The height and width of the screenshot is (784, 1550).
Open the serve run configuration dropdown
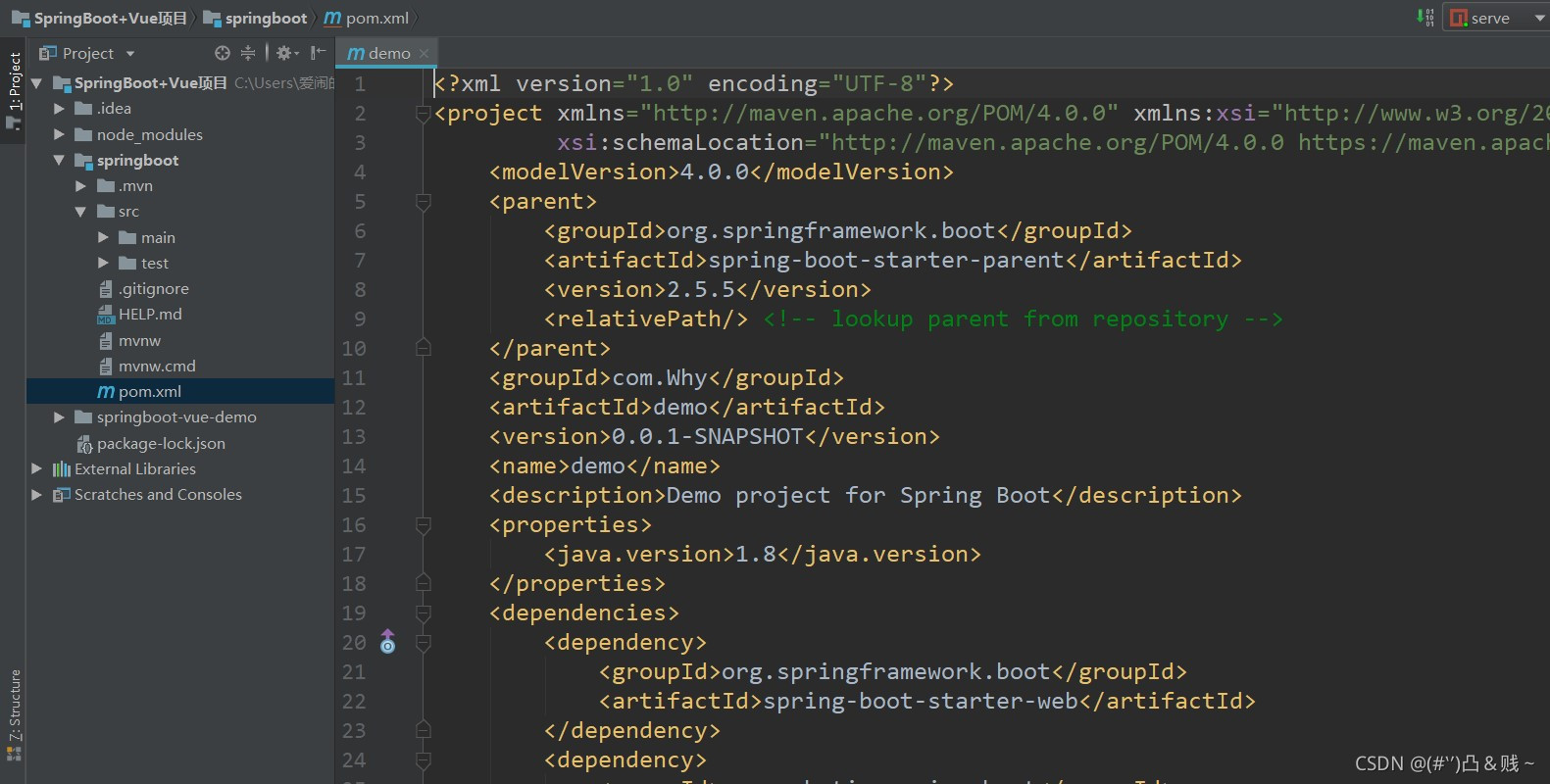coord(1496,18)
